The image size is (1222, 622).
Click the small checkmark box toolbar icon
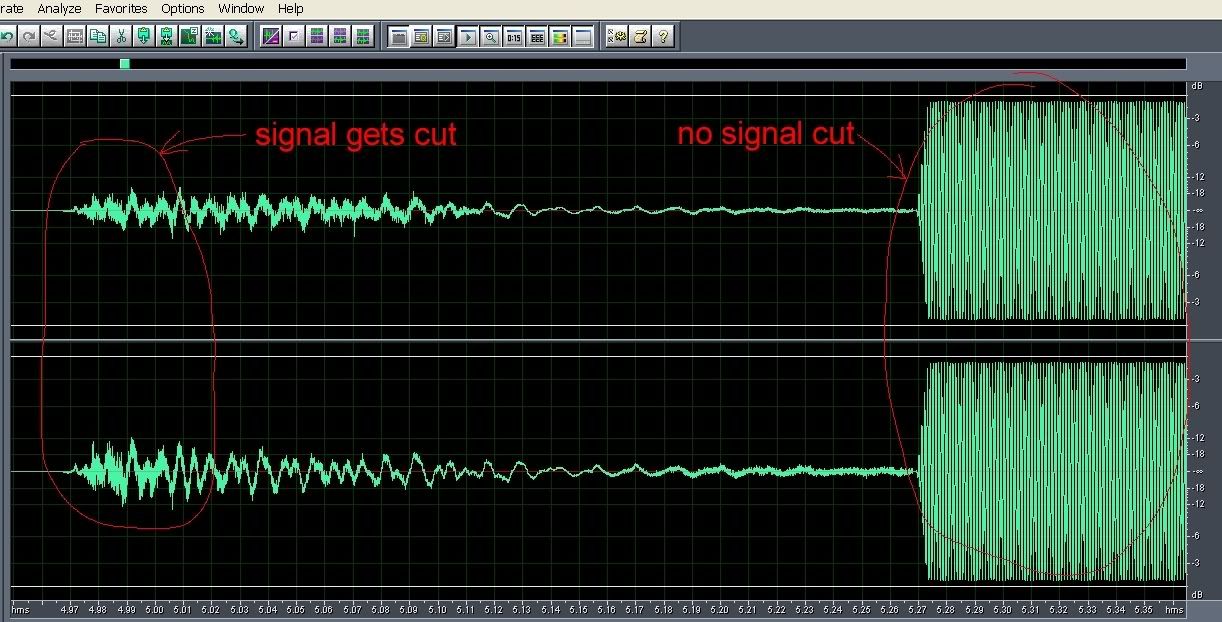pos(294,37)
